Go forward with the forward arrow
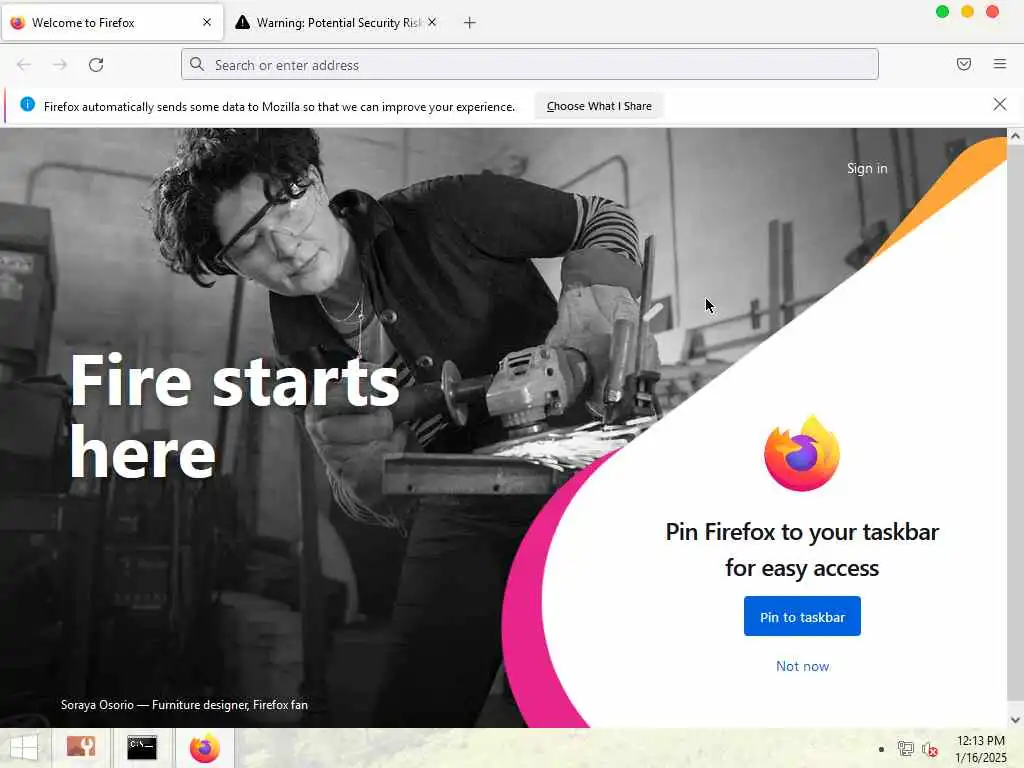The height and width of the screenshot is (768, 1024). coord(60,65)
